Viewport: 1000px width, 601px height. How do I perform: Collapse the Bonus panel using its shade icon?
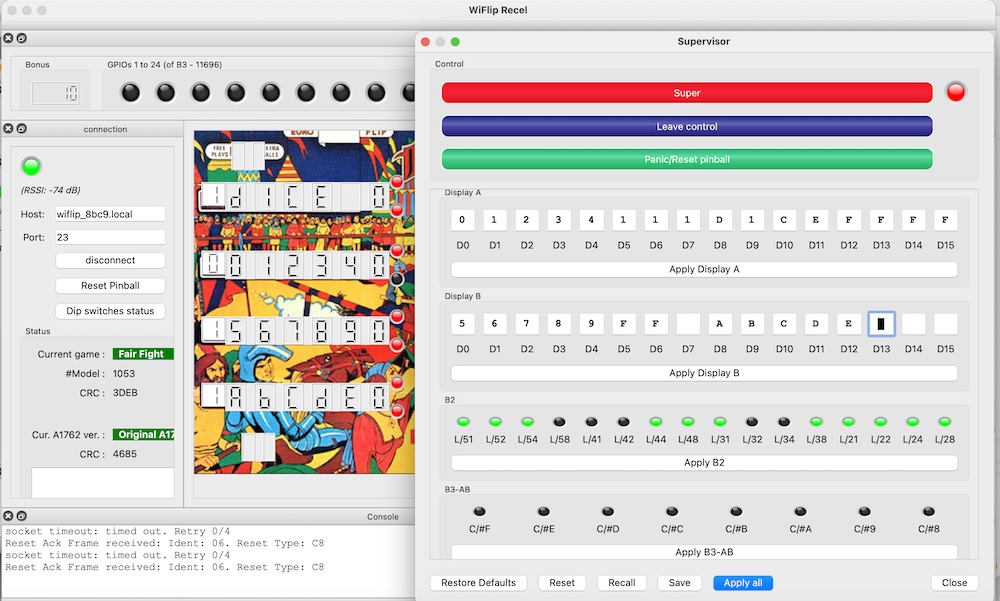21,38
